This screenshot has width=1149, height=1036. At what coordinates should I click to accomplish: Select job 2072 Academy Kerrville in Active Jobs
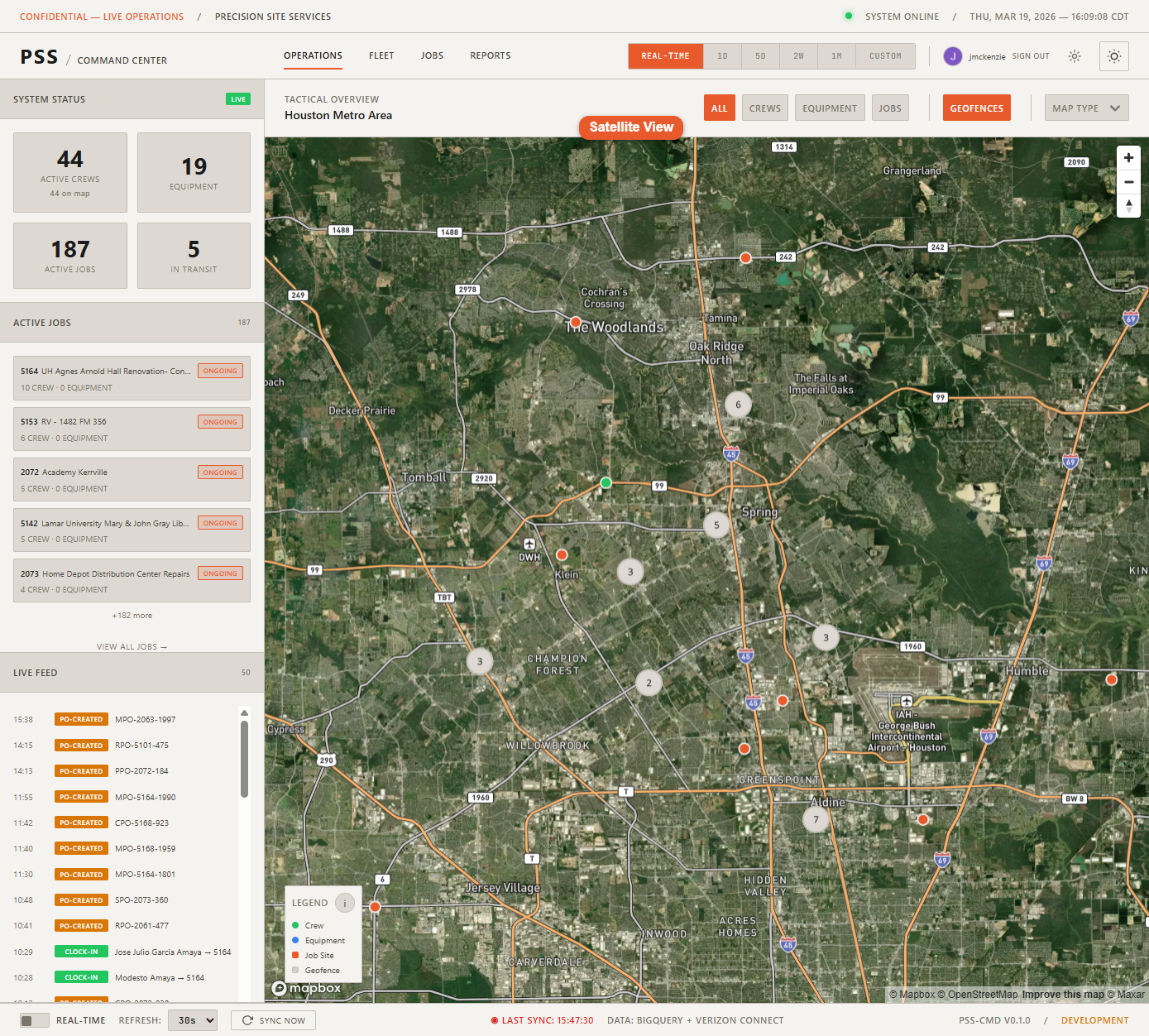[131, 479]
